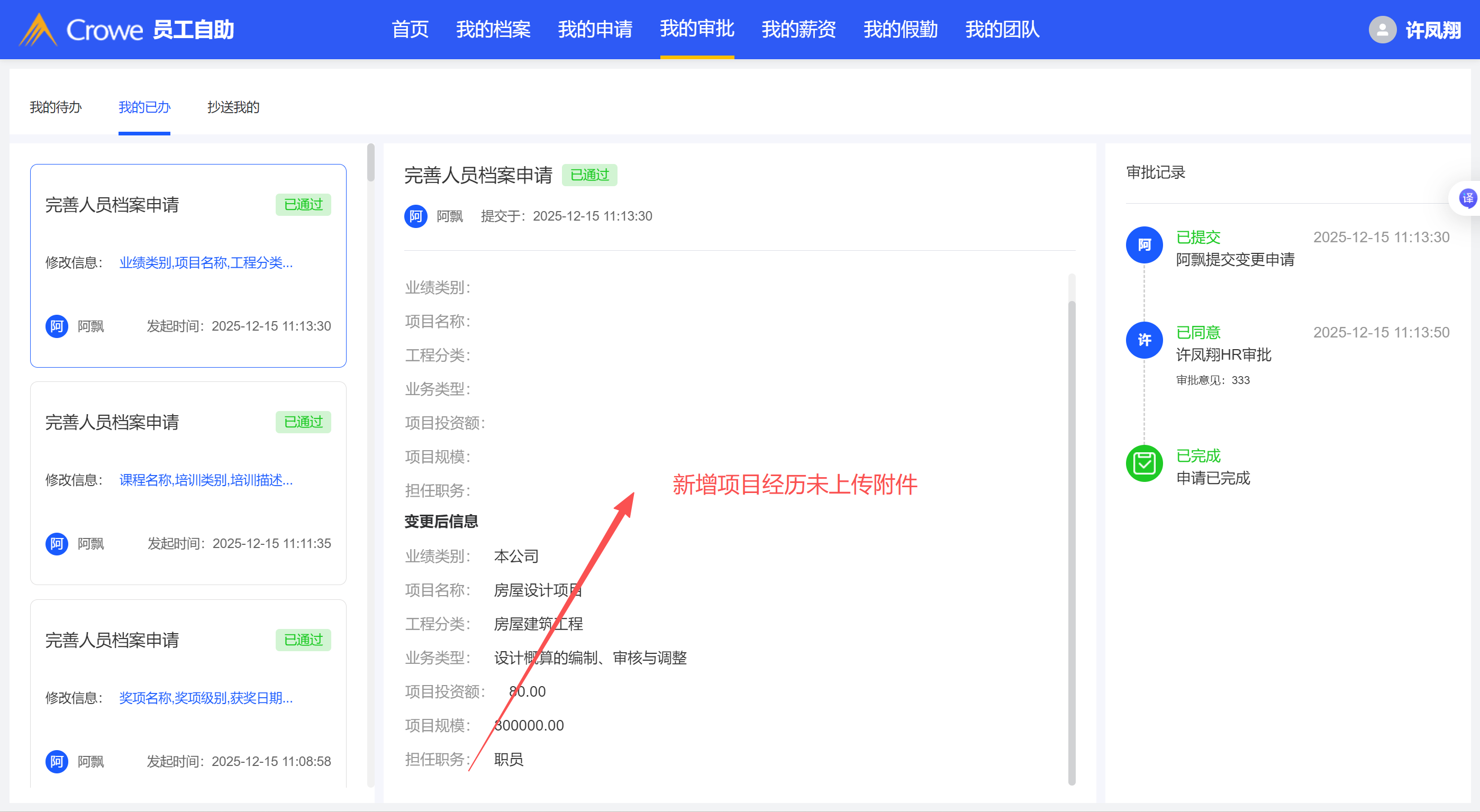Open link 课程名称,培训类别,培训描述...

[206, 480]
